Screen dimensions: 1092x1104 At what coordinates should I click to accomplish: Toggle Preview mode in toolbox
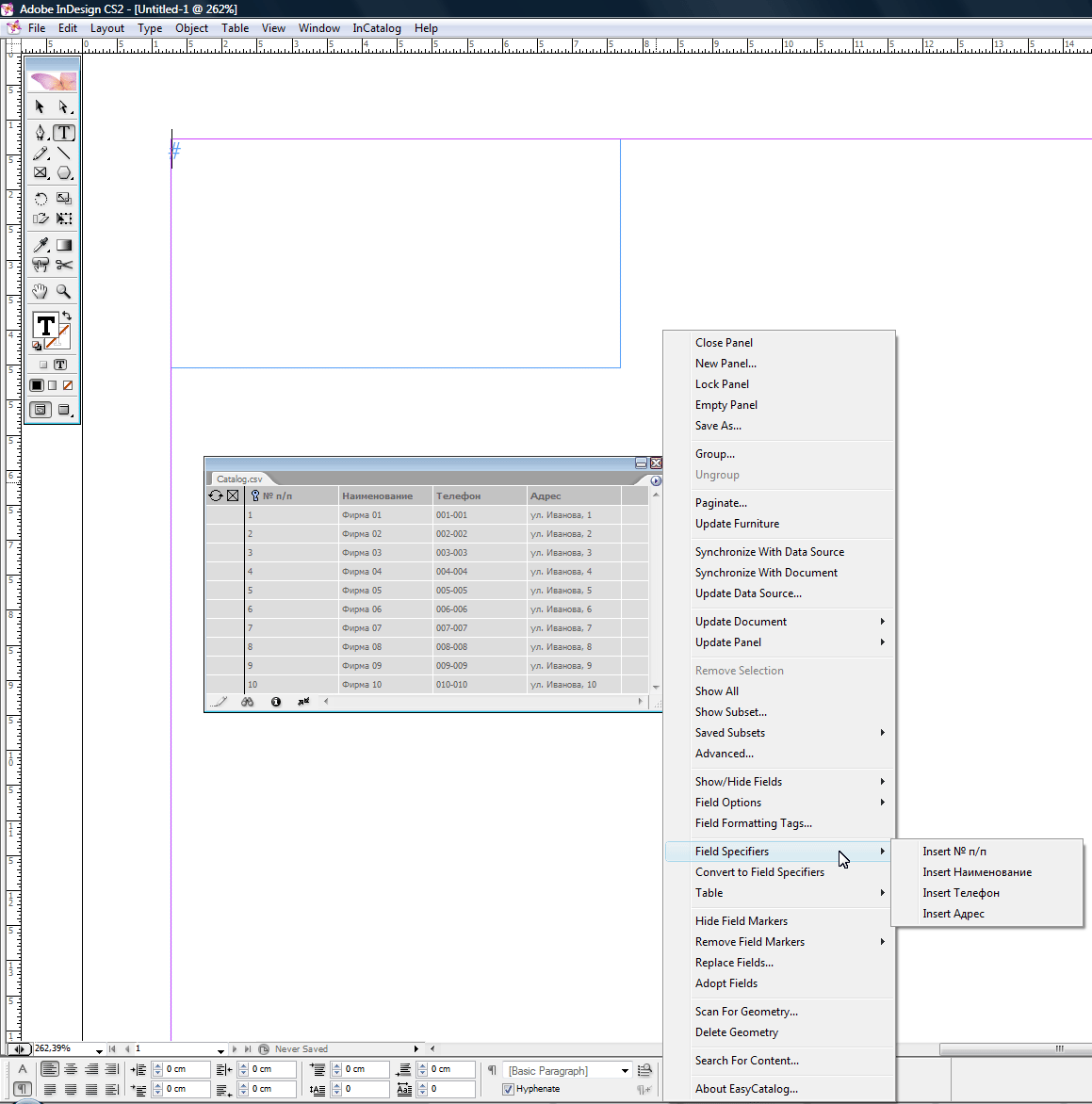(x=64, y=410)
